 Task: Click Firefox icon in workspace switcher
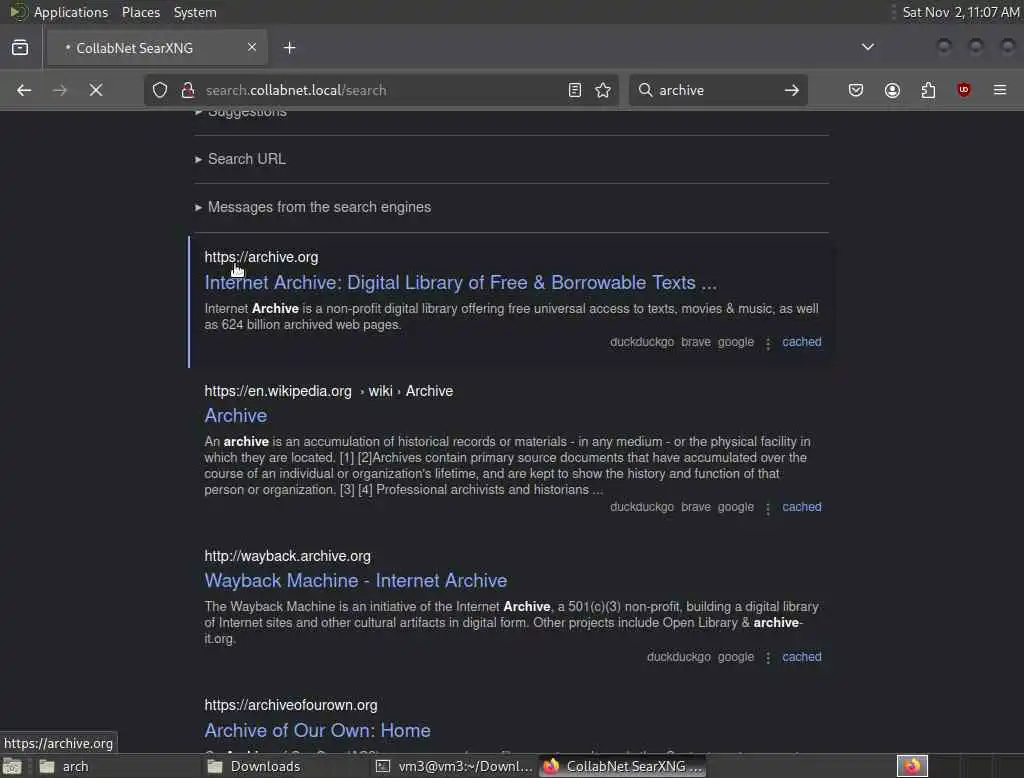912,766
